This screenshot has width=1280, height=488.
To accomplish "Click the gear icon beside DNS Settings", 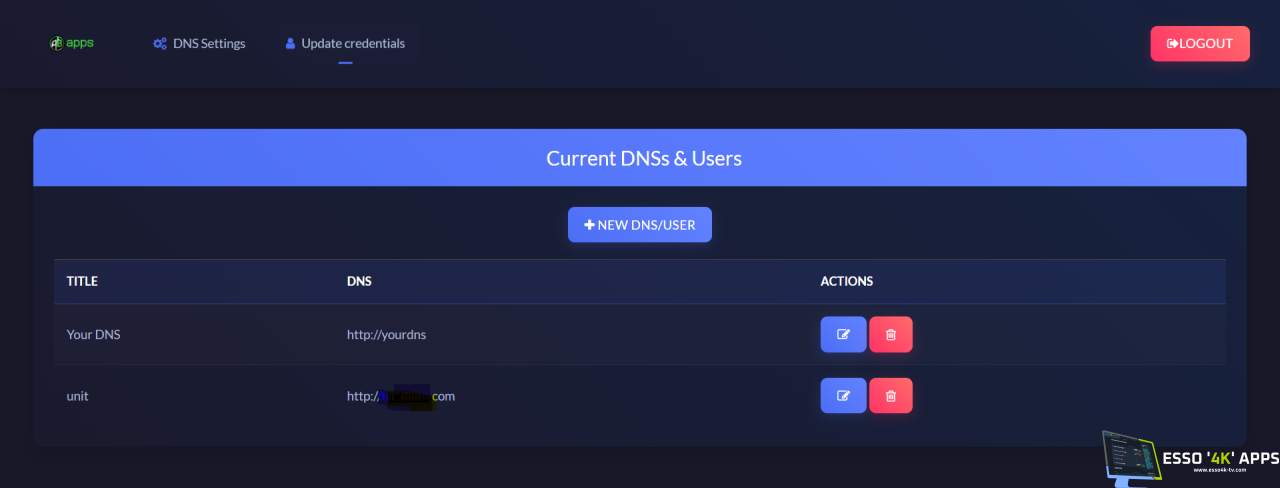I will click(x=160, y=44).
